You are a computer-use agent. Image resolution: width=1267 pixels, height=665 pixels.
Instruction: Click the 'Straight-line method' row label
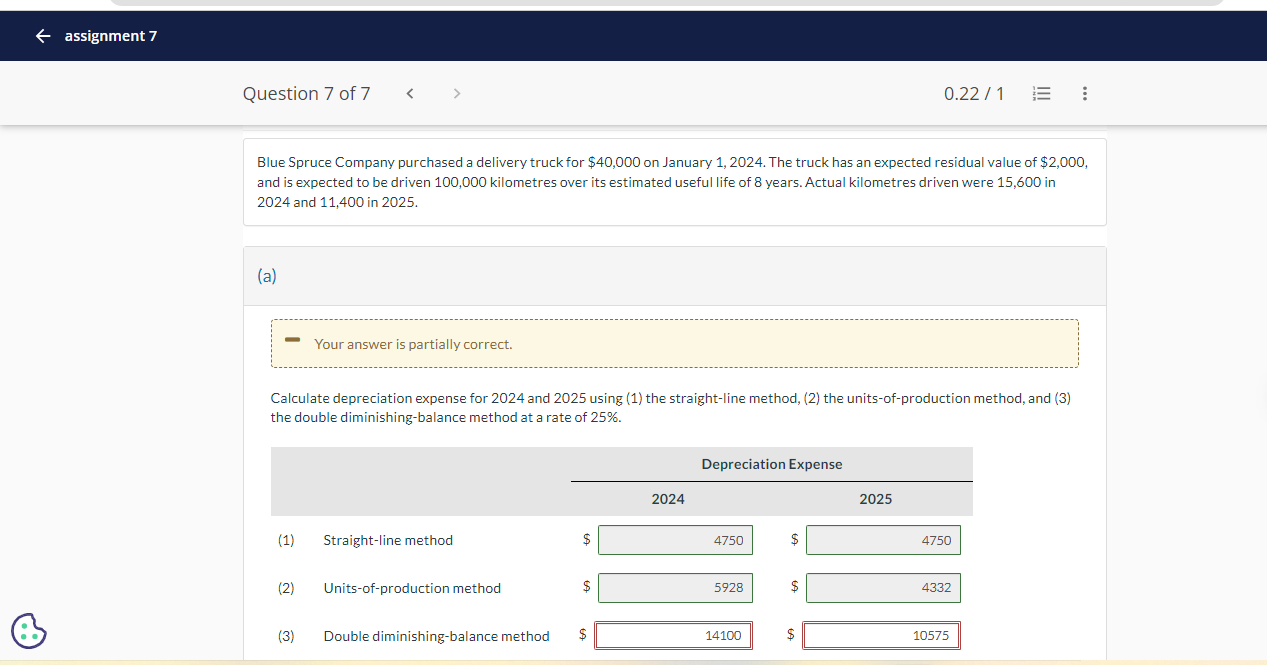(x=388, y=540)
